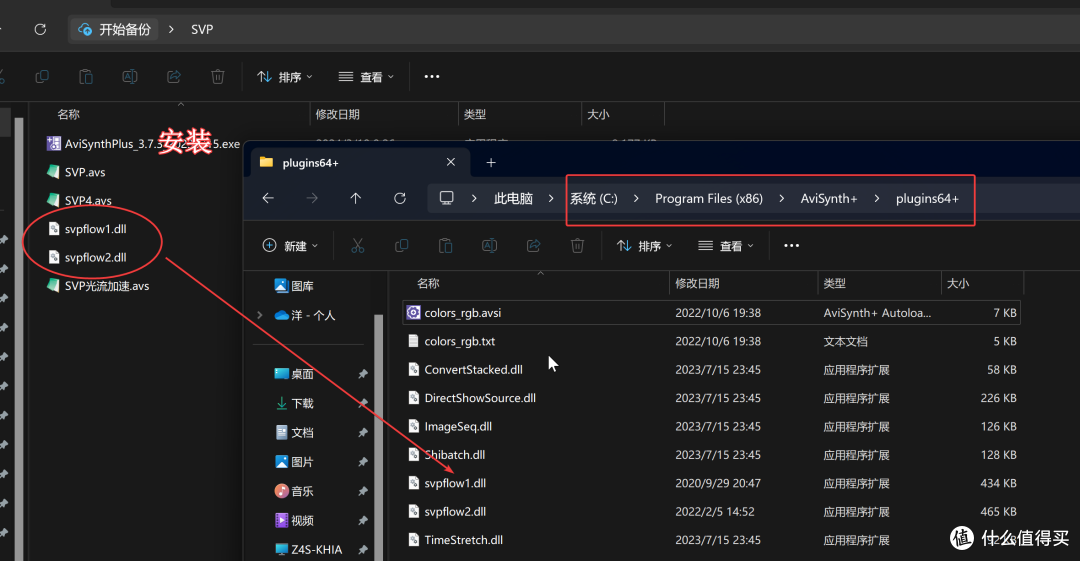Sort by 名称 column in SVP window
Image resolution: width=1080 pixels, height=561 pixels.
click(68, 114)
